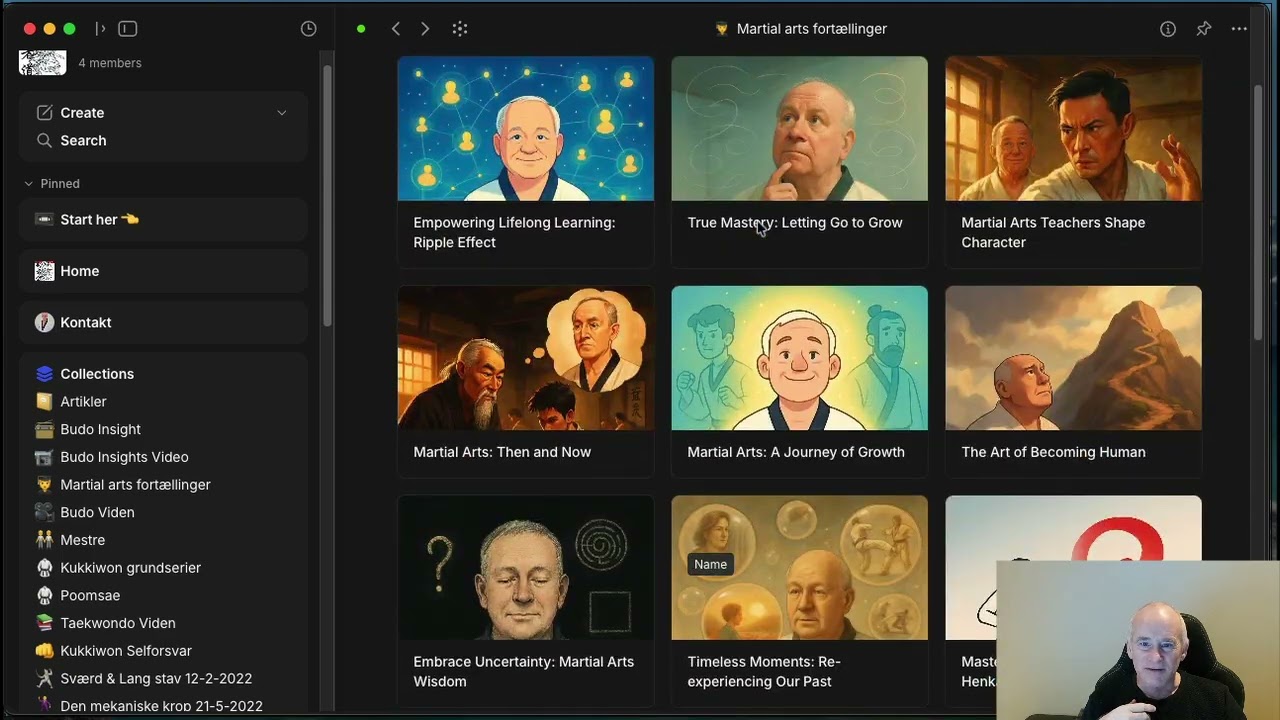Open Den mekaniske krop 21-5-2022

click(163, 706)
